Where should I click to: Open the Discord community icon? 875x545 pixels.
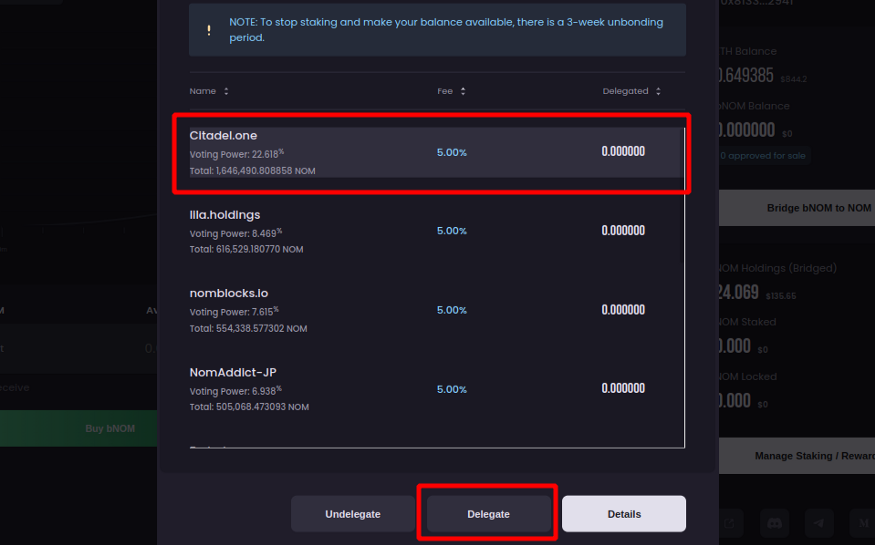click(774, 522)
